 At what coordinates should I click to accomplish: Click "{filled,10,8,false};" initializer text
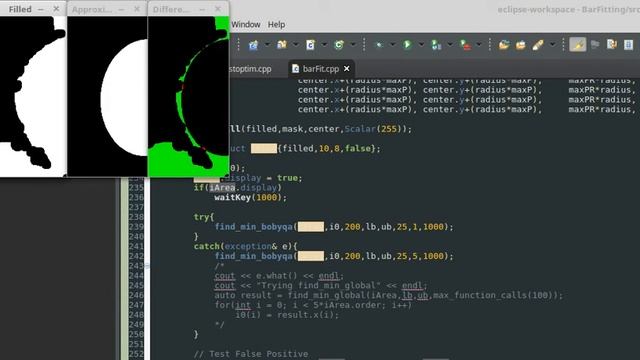329,149
